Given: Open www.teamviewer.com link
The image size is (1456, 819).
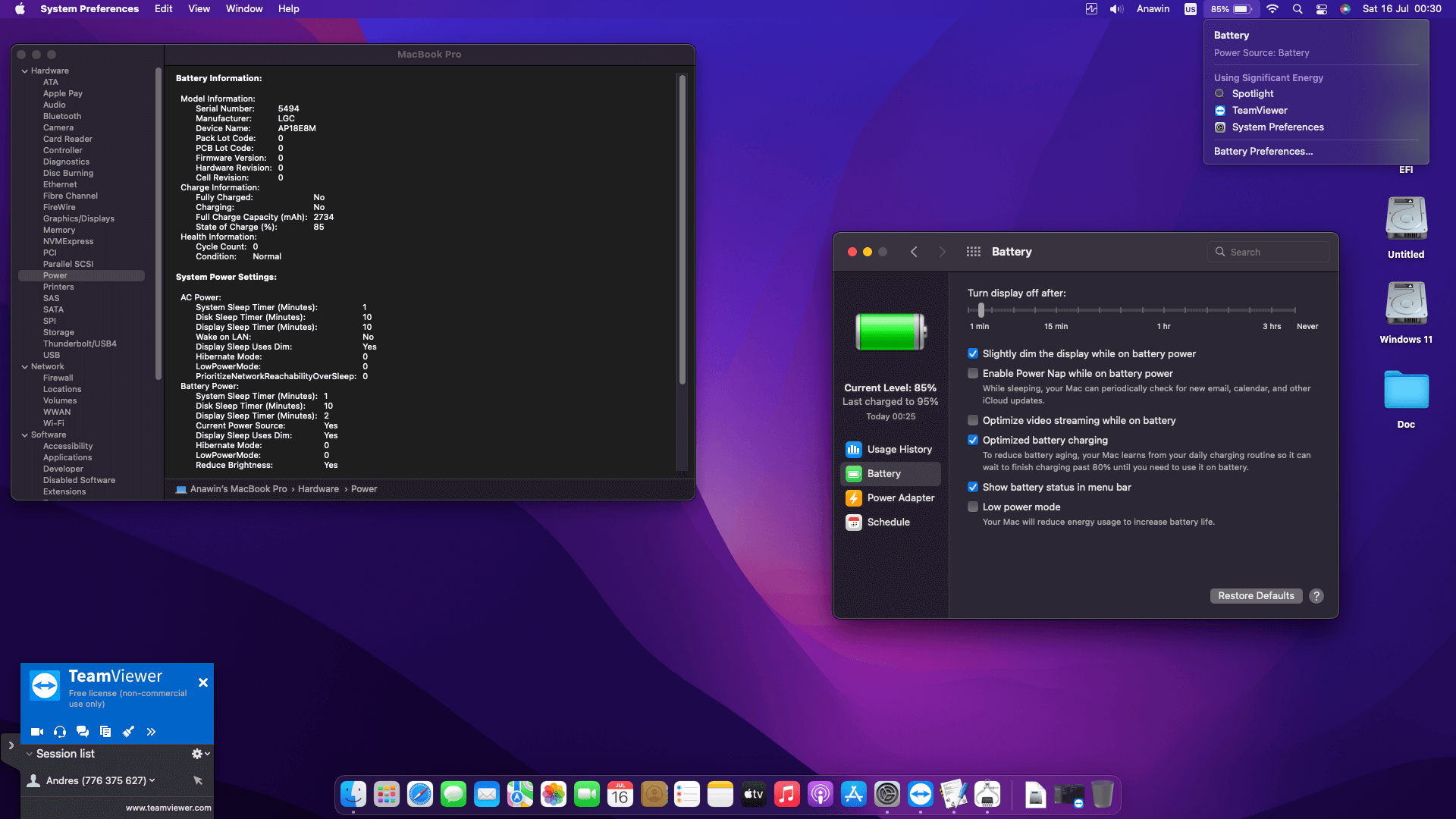Looking at the screenshot, I should tap(168, 808).
